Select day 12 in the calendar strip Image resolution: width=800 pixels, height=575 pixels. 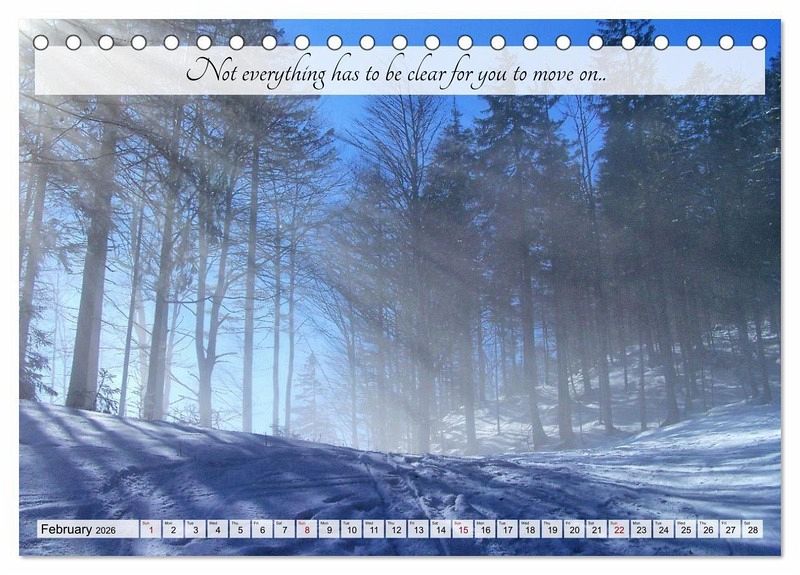tap(396, 529)
